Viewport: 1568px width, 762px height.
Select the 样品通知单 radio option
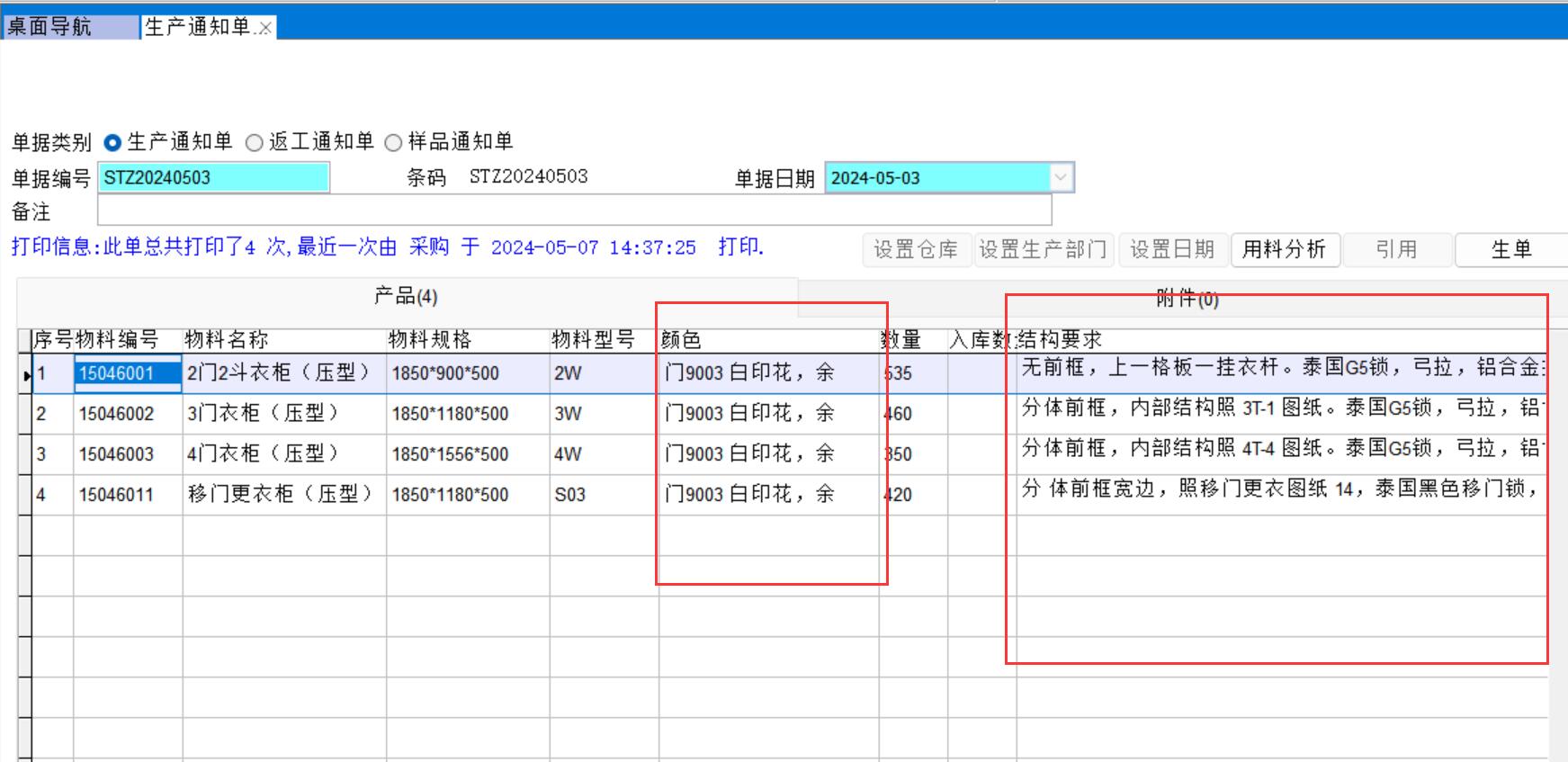(x=393, y=142)
